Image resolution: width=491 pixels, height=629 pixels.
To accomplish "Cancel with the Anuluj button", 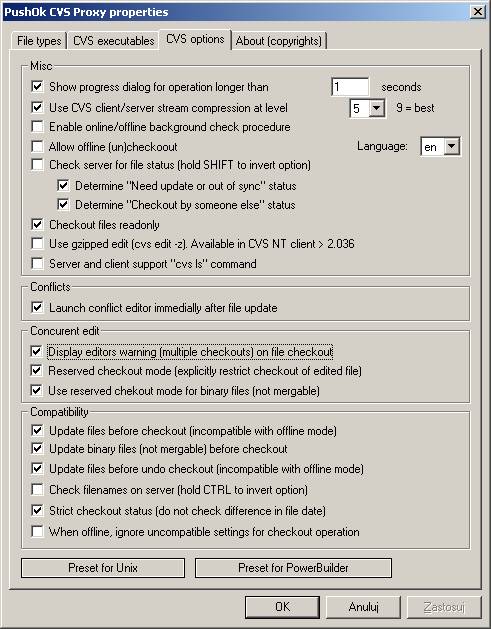I will tap(363, 607).
